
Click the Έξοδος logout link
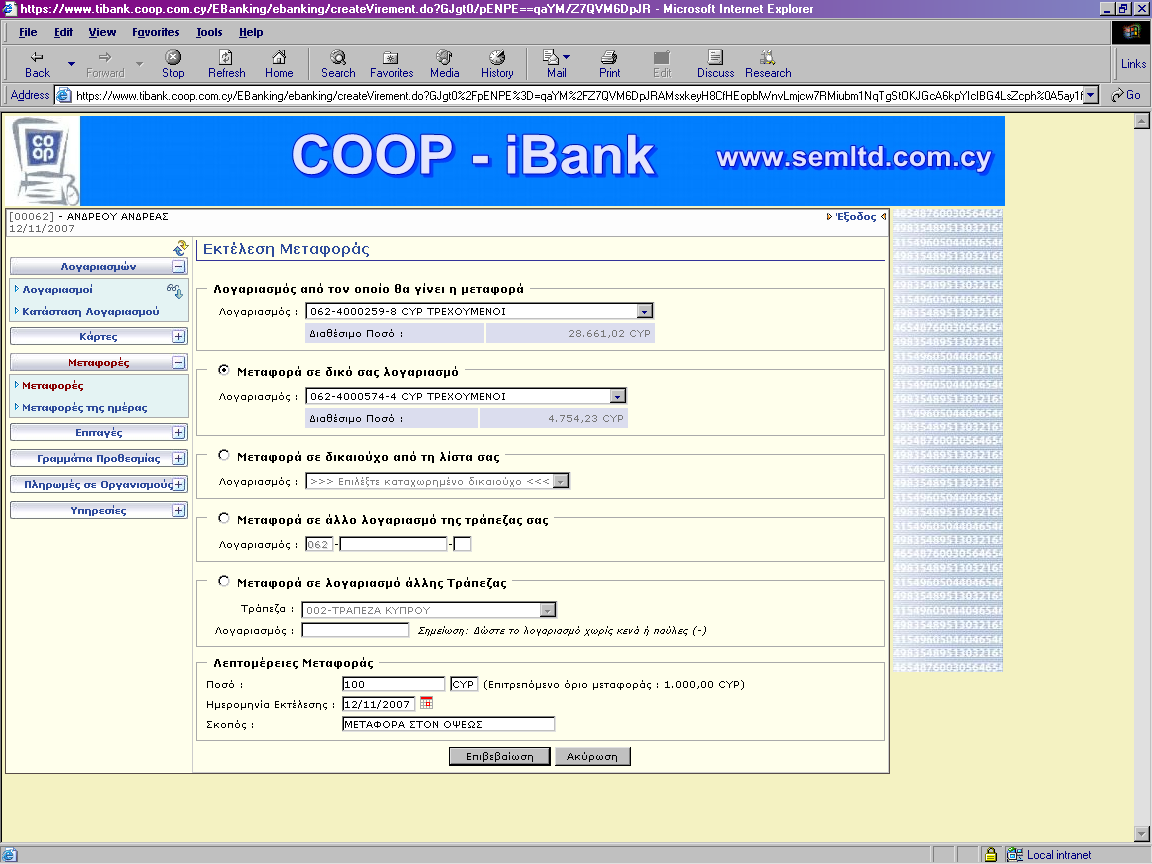click(856, 217)
